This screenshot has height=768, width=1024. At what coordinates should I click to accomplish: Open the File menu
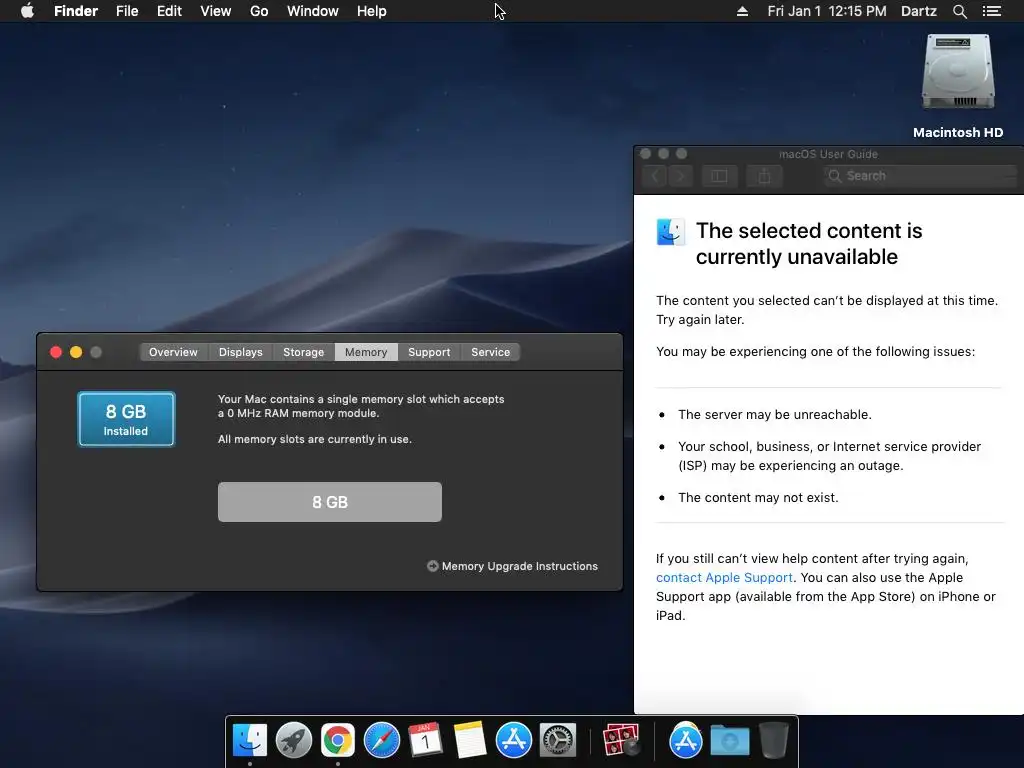coord(127,11)
